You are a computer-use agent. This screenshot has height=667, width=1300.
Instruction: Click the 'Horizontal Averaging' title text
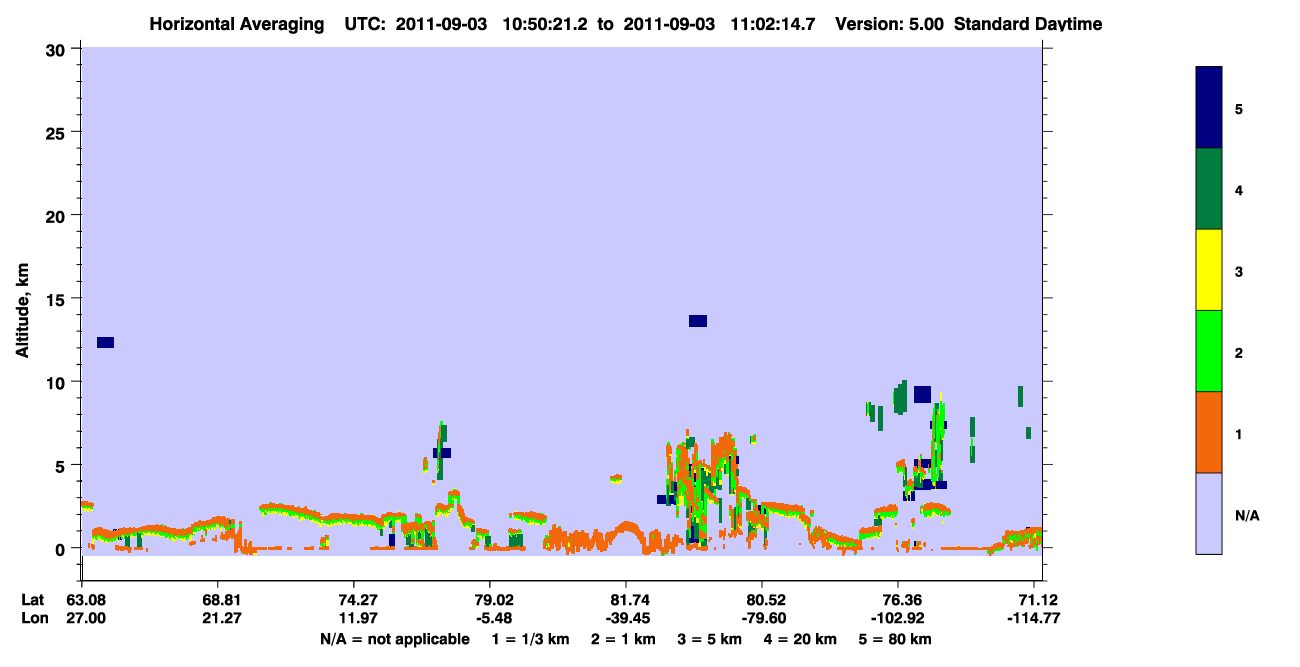pos(235,24)
